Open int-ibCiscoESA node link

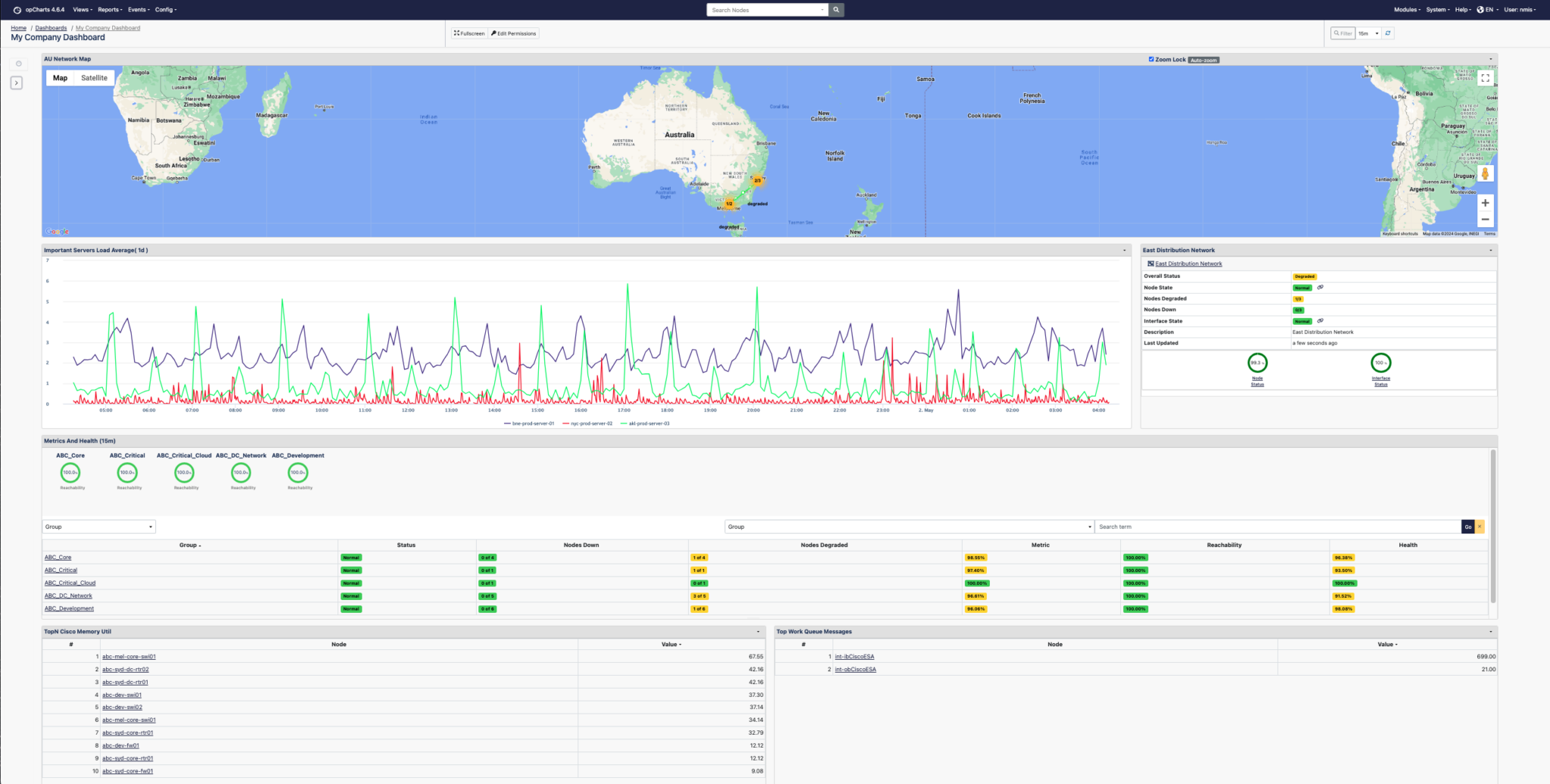pos(854,657)
